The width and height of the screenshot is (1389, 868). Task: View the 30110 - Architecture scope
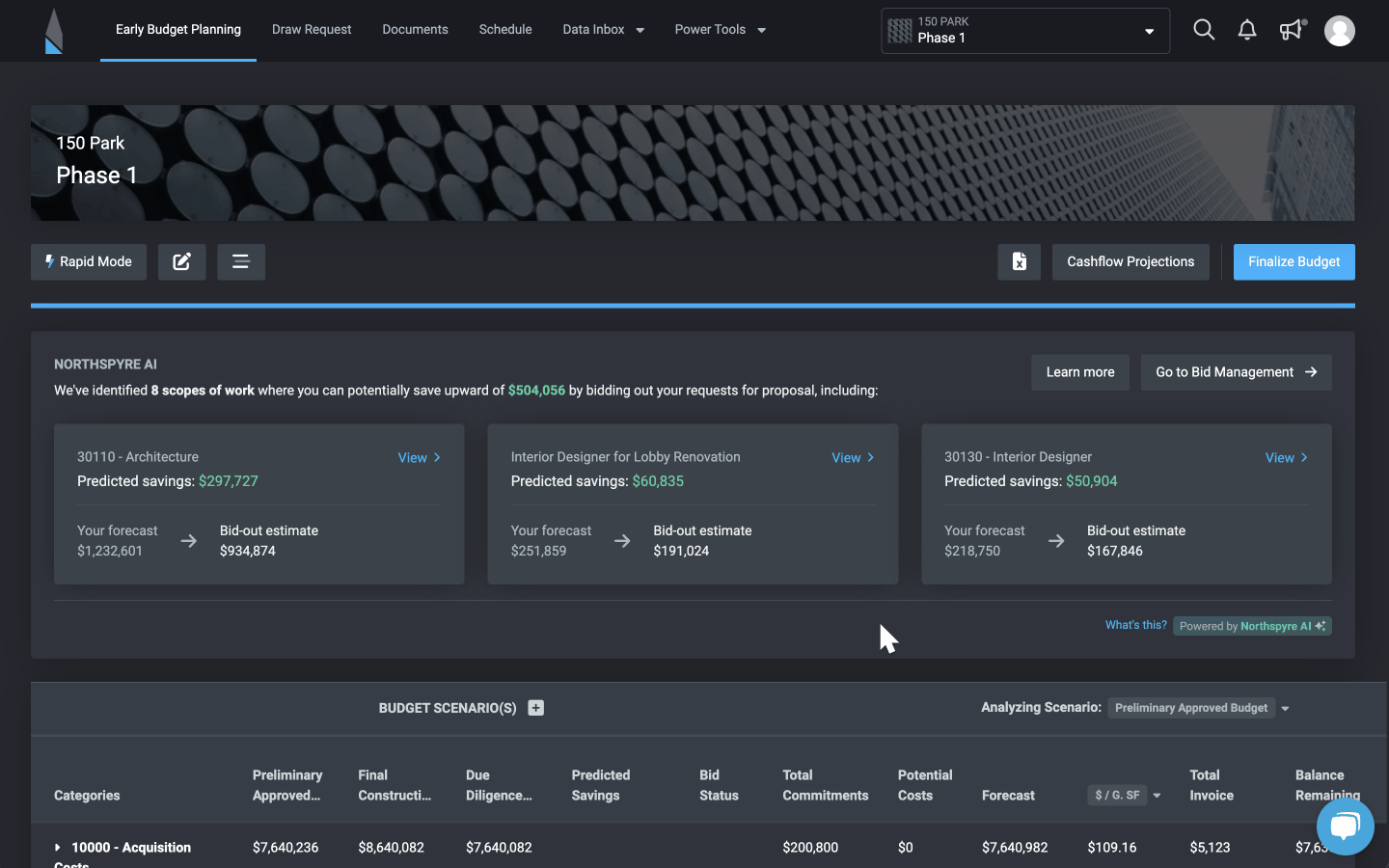point(420,457)
